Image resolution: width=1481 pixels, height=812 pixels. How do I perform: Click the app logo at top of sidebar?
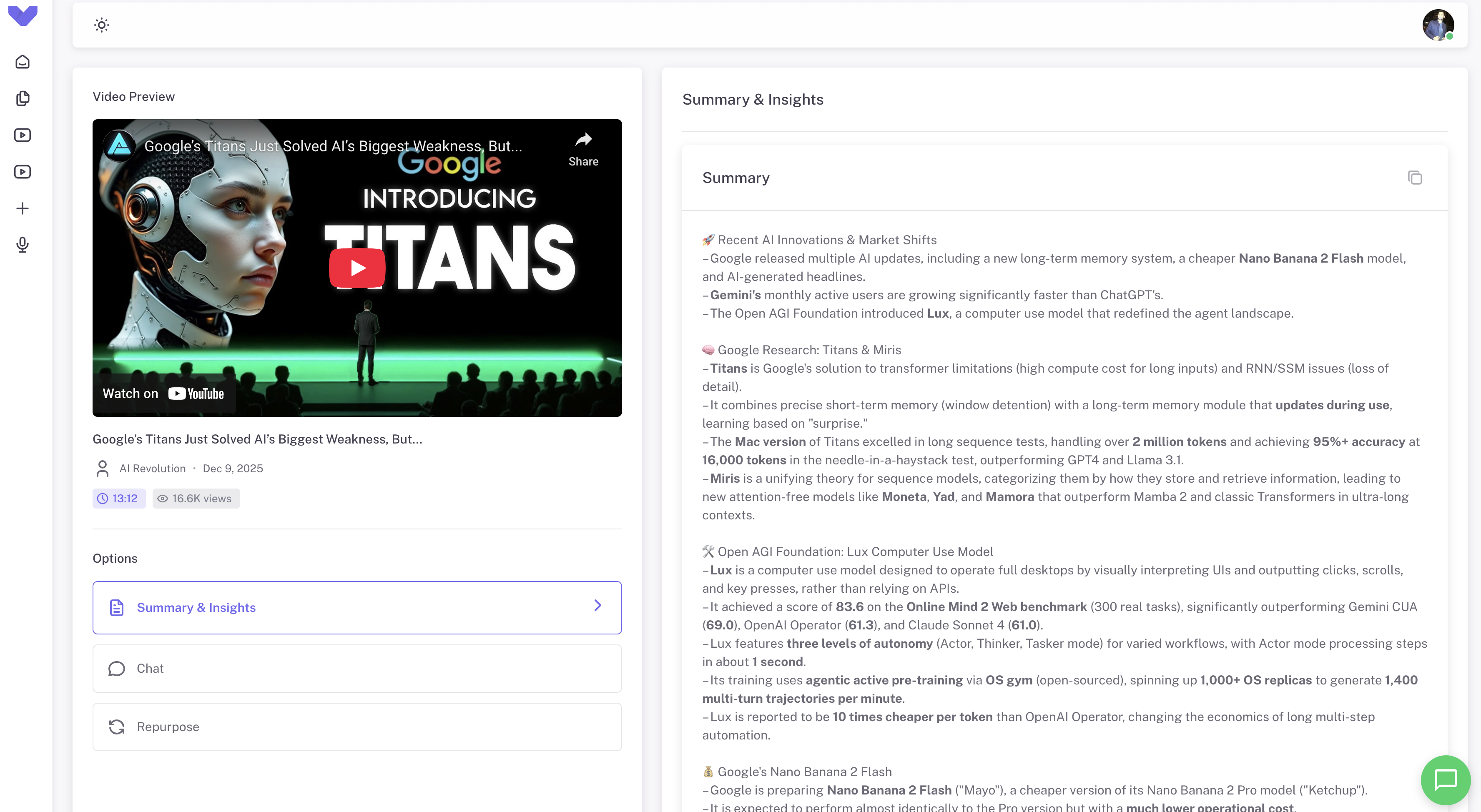click(23, 15)
